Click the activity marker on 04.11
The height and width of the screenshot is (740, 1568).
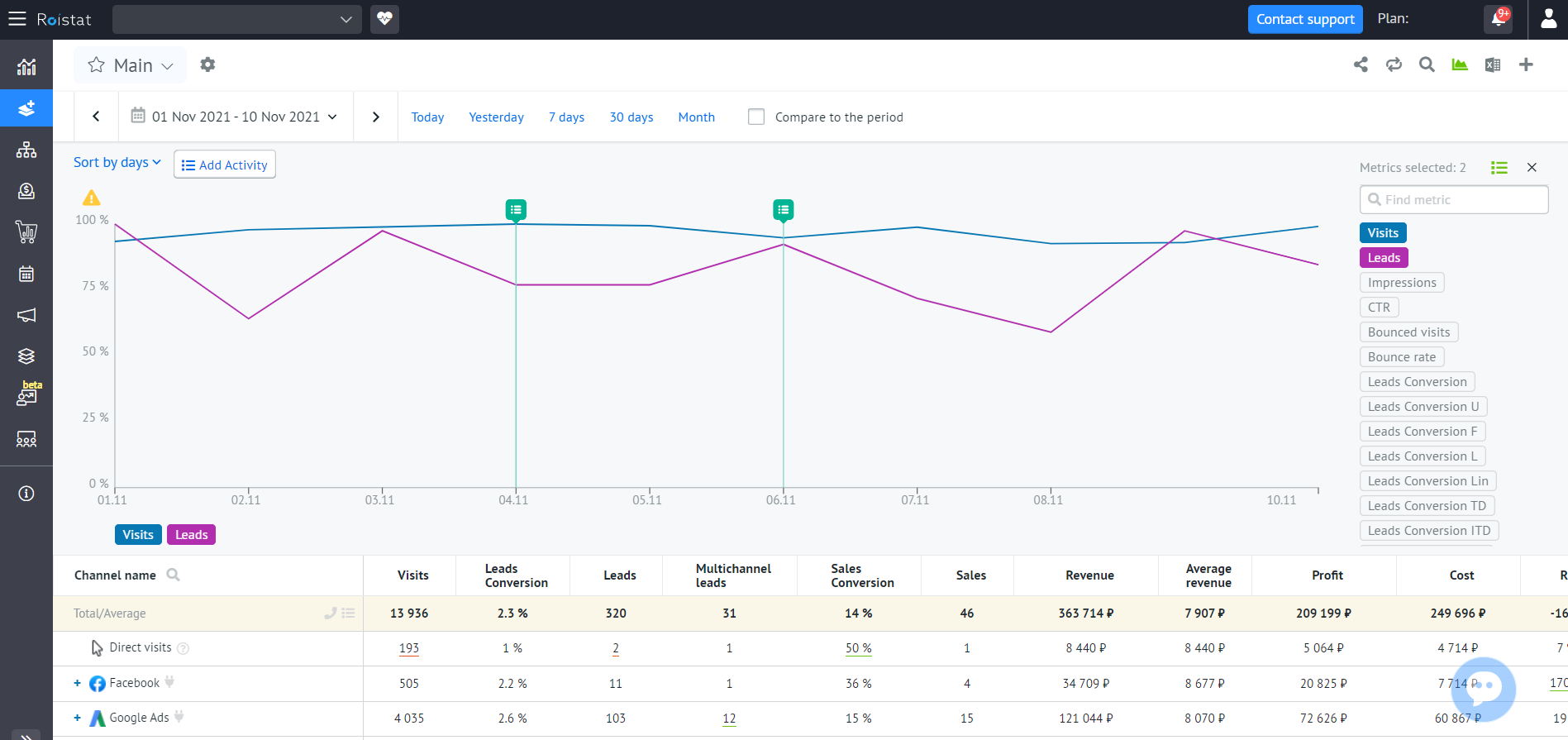(x=516, y=211)
